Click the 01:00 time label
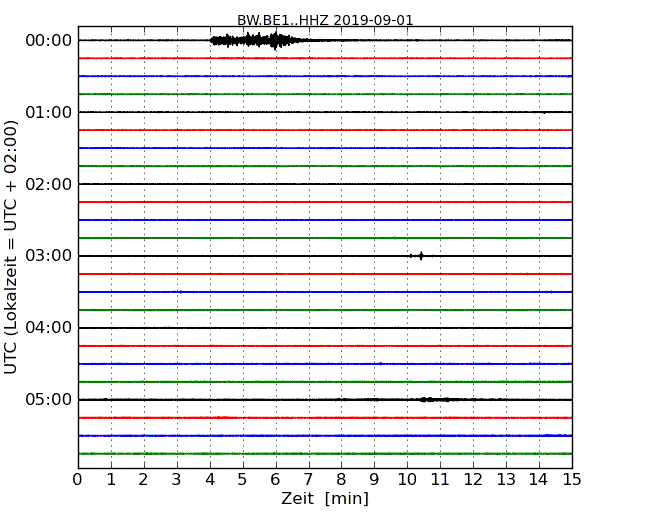This screenshot has width=650, height=520. pos(49,112)
